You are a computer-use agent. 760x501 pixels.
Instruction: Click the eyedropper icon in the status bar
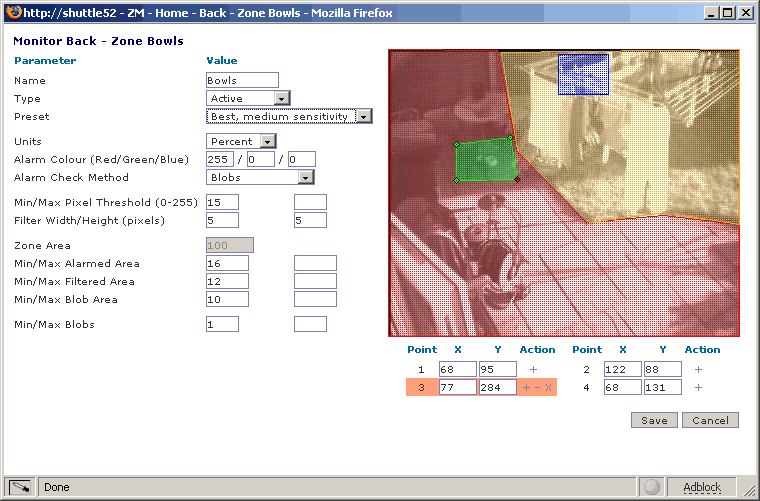point(20,487)
